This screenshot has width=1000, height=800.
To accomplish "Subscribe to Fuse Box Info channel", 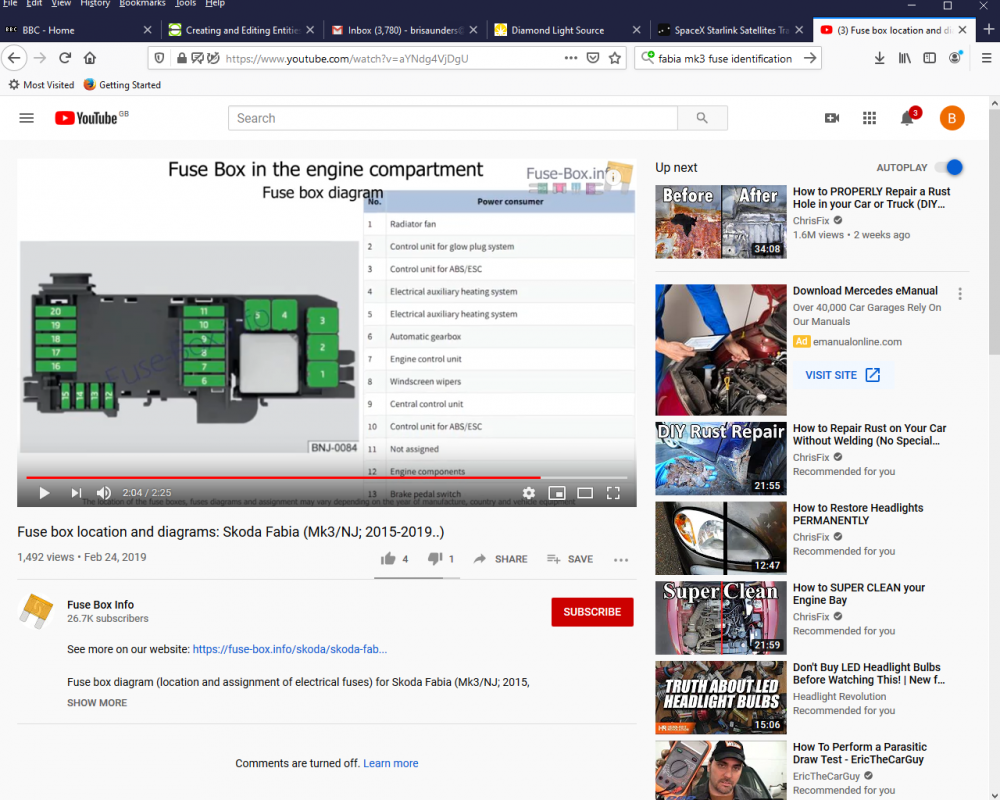I will coord(592,612).
